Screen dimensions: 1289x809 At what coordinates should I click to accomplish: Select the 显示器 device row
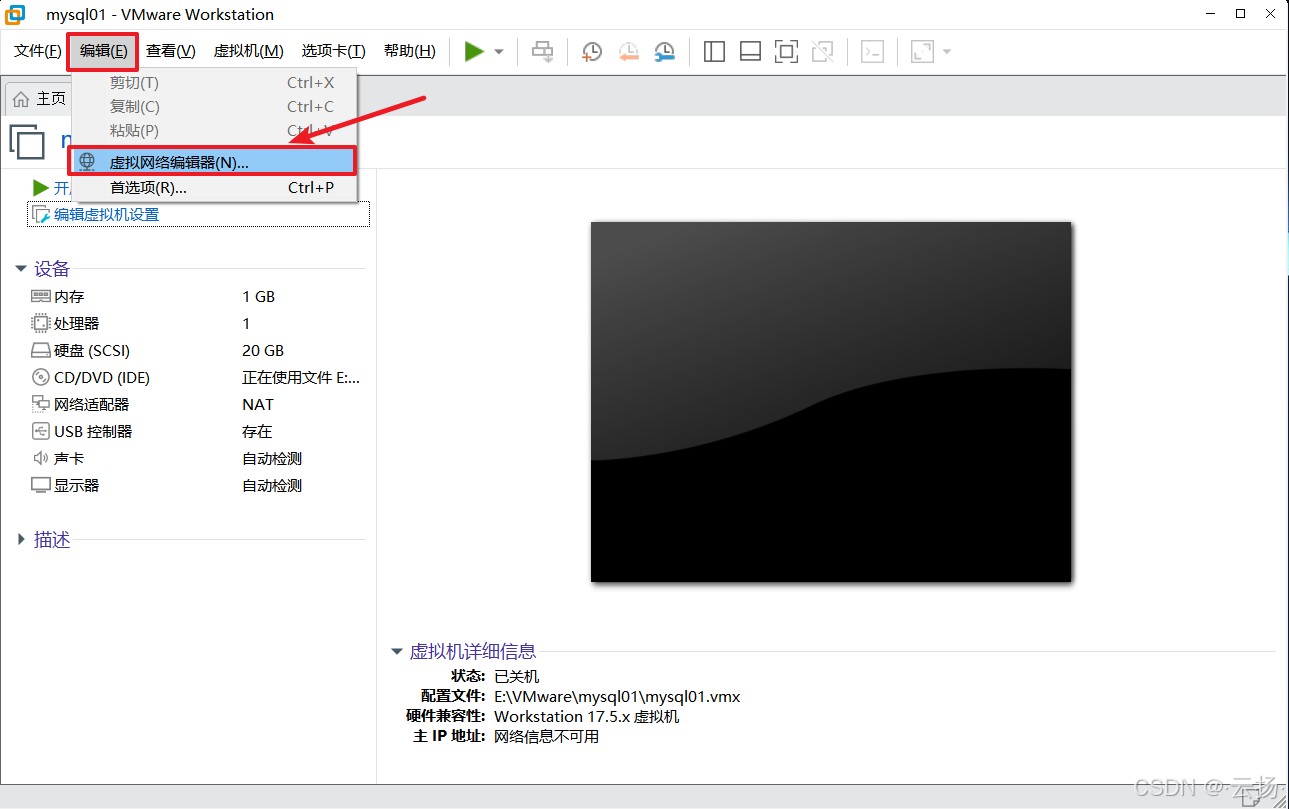198,485
